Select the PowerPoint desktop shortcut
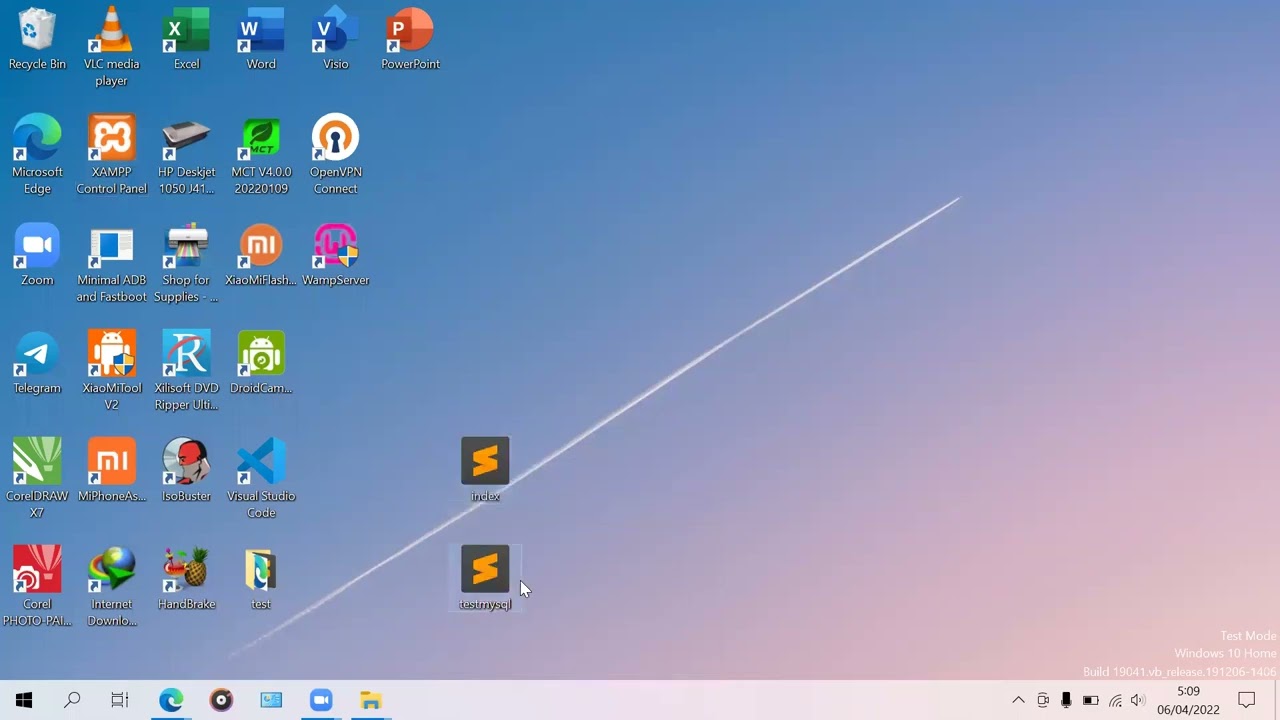Screen dimensions: 1280x720 click(410, 40)
